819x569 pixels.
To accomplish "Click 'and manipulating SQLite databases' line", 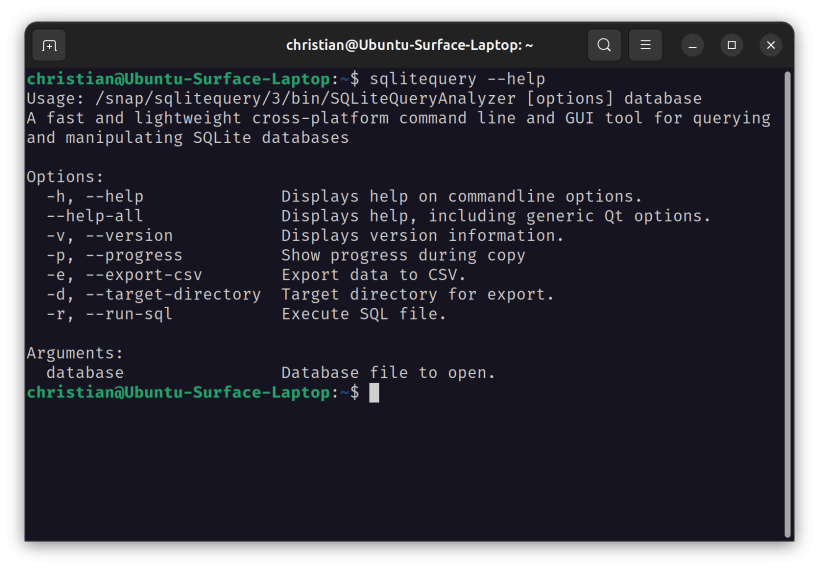I will pos(188,138).
